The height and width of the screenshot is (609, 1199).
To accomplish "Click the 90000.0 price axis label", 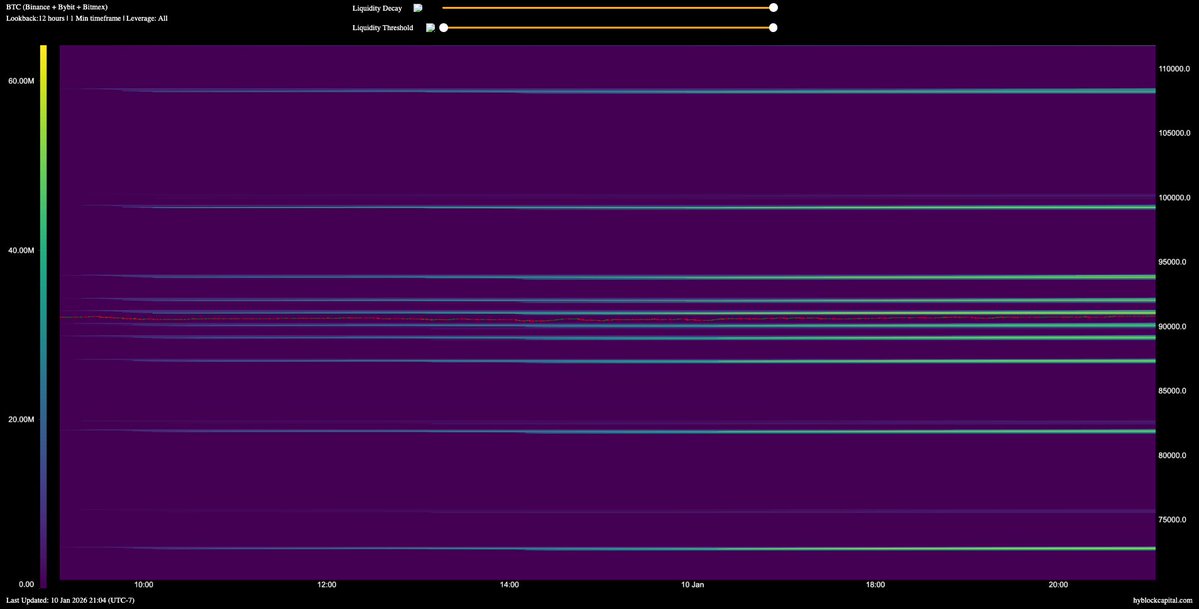I will click(x=1176, y=326).
